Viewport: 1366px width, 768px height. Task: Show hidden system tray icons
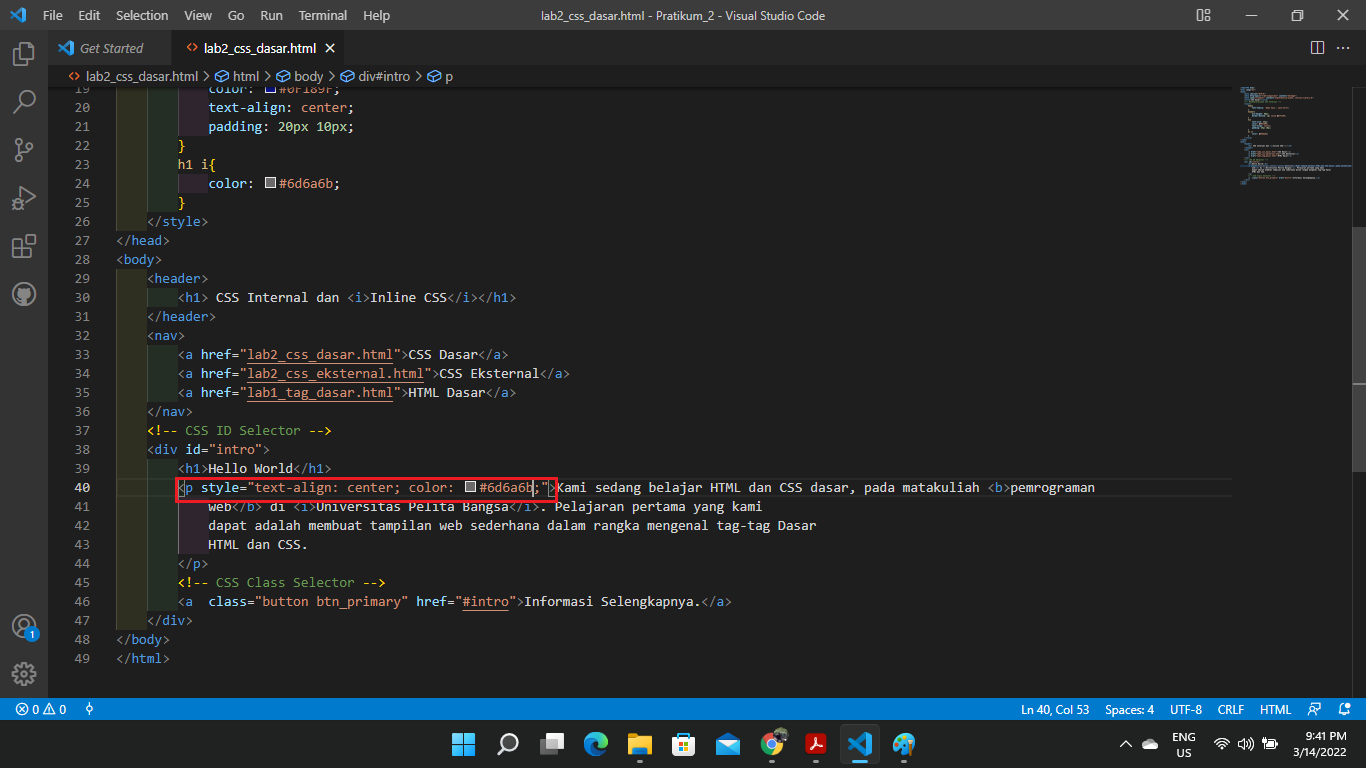[x=1126, y=744]
